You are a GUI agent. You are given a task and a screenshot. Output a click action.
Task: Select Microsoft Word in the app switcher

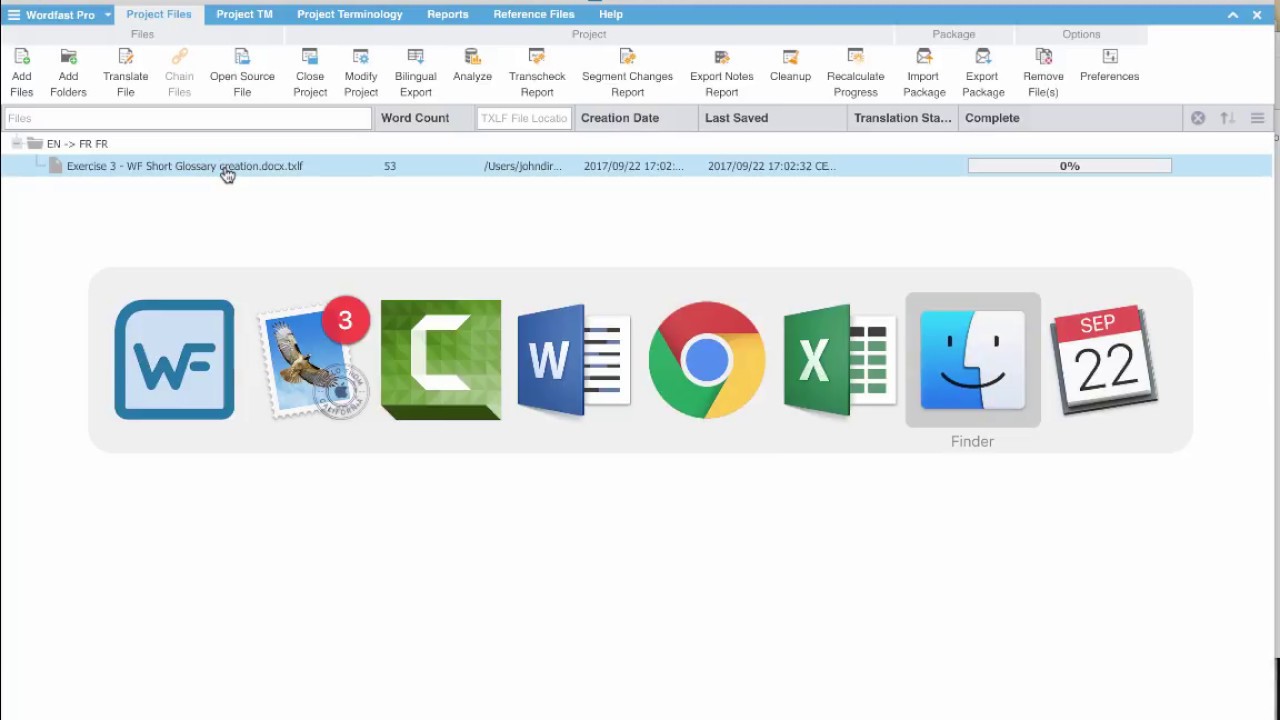pos(574,360)
